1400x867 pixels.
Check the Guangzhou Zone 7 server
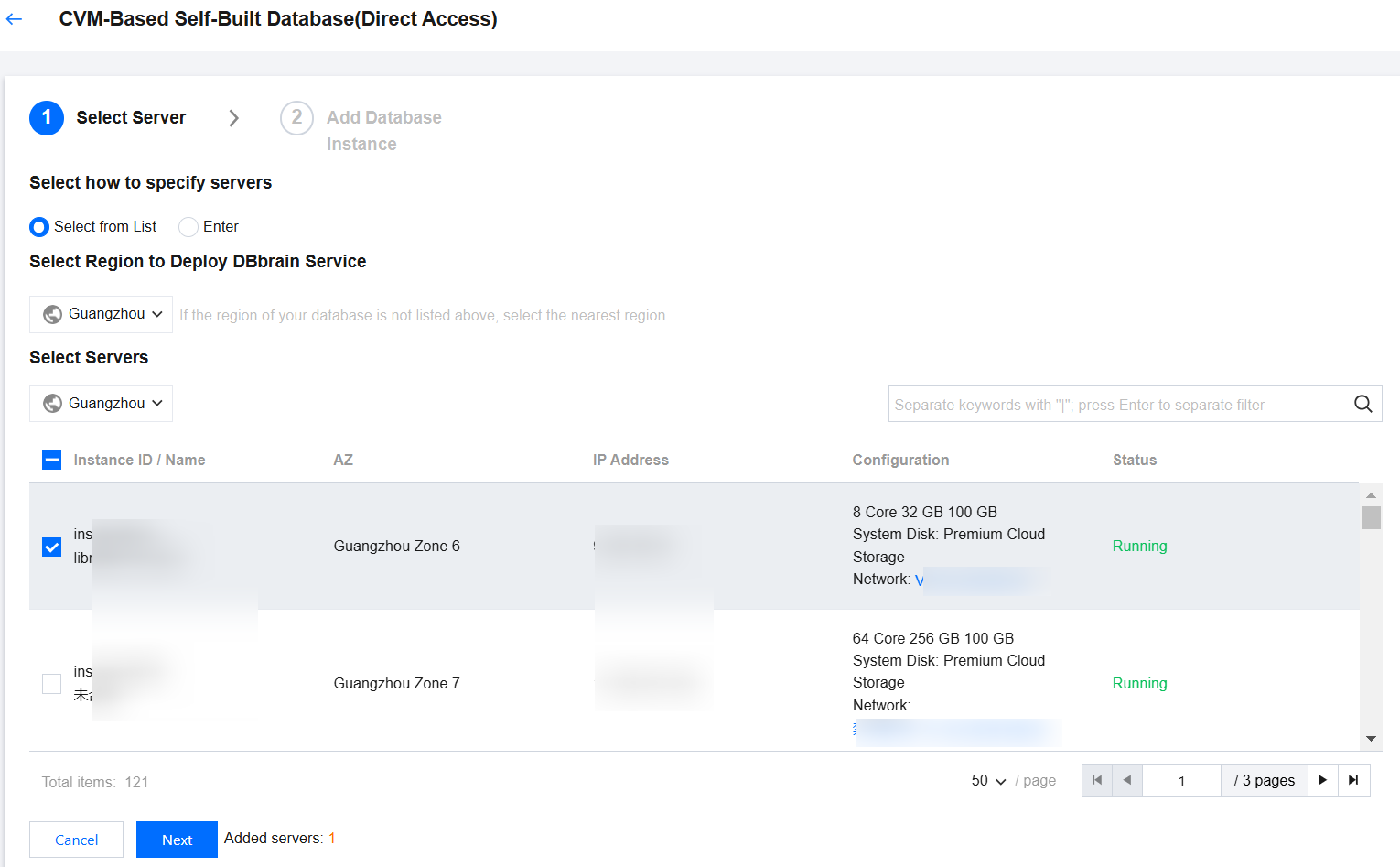[x=52, y=684]
